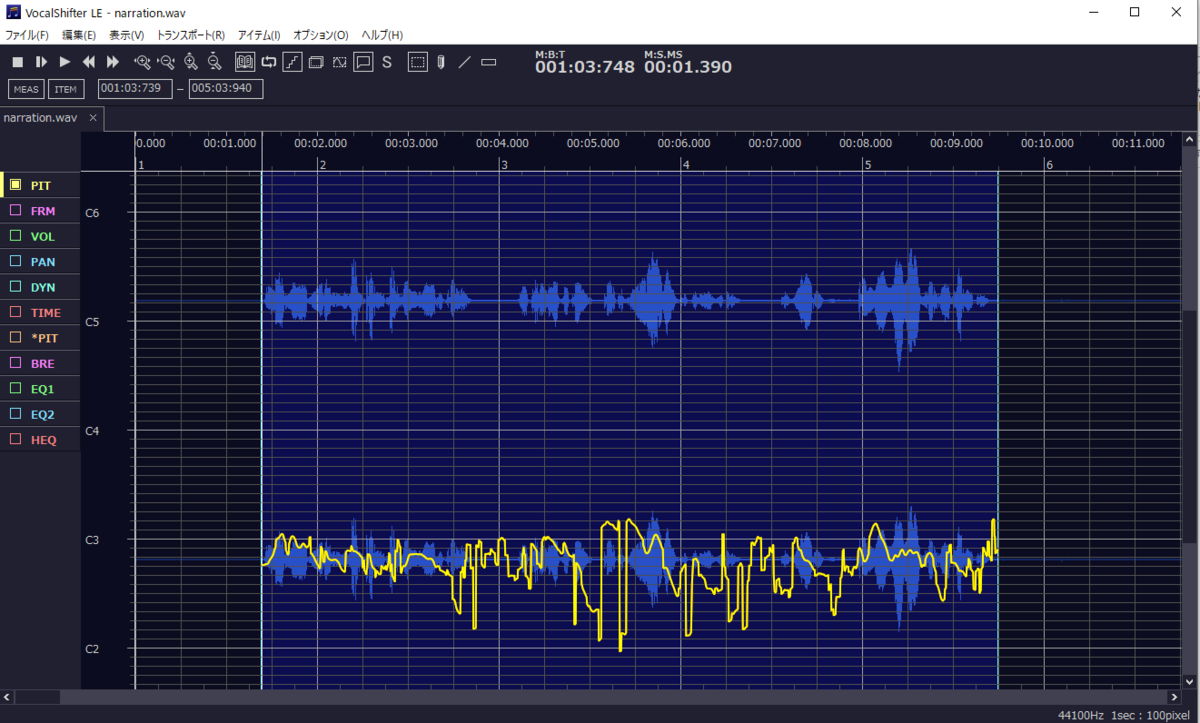This screenshot has width=1200, height=723.
Task: Select the Line draw tool
Action: pyautogui.click(x=464, y=62)
